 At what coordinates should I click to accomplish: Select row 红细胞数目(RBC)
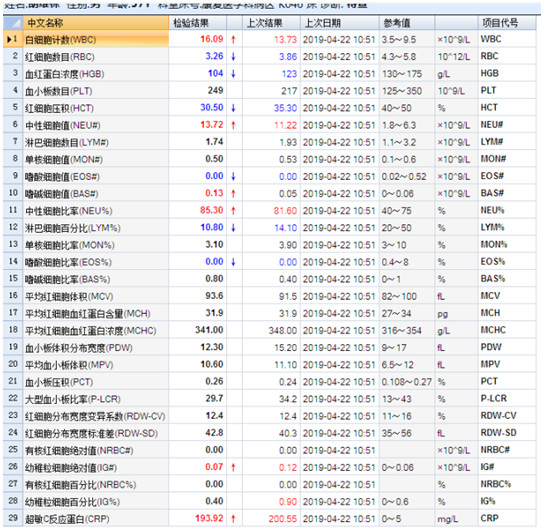pyautogui.click(x=269, y=56)
